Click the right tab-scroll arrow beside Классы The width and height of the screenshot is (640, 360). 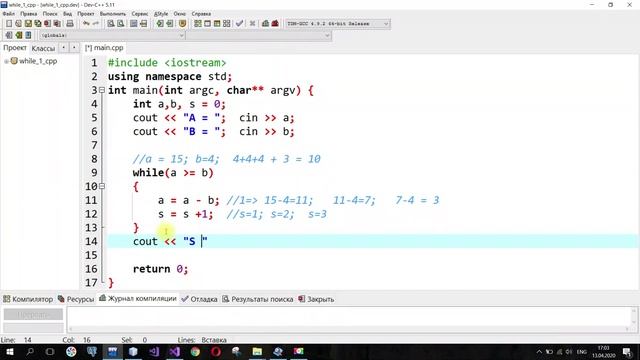pos(74,48)
